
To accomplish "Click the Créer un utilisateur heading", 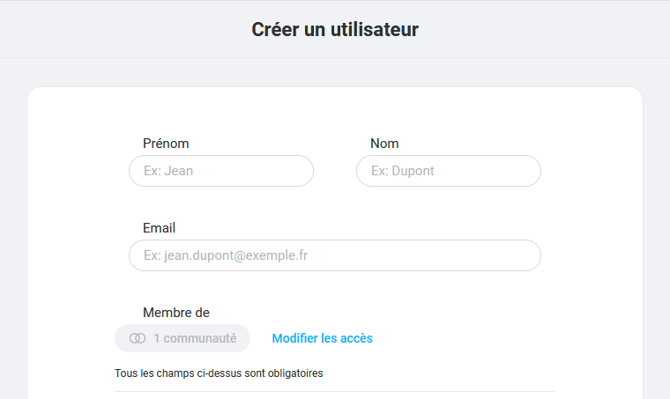I will [x=335, y=29].
